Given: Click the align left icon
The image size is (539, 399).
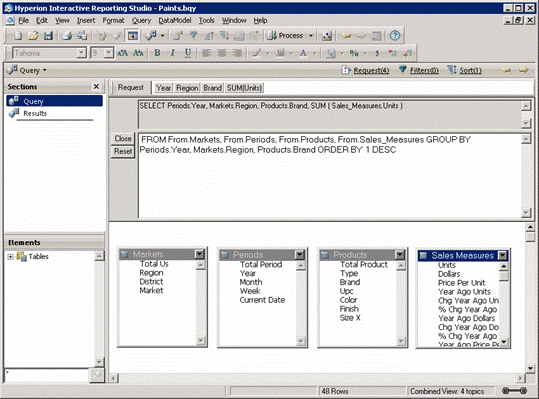Looking at the screenshot, I should point(206,53).
